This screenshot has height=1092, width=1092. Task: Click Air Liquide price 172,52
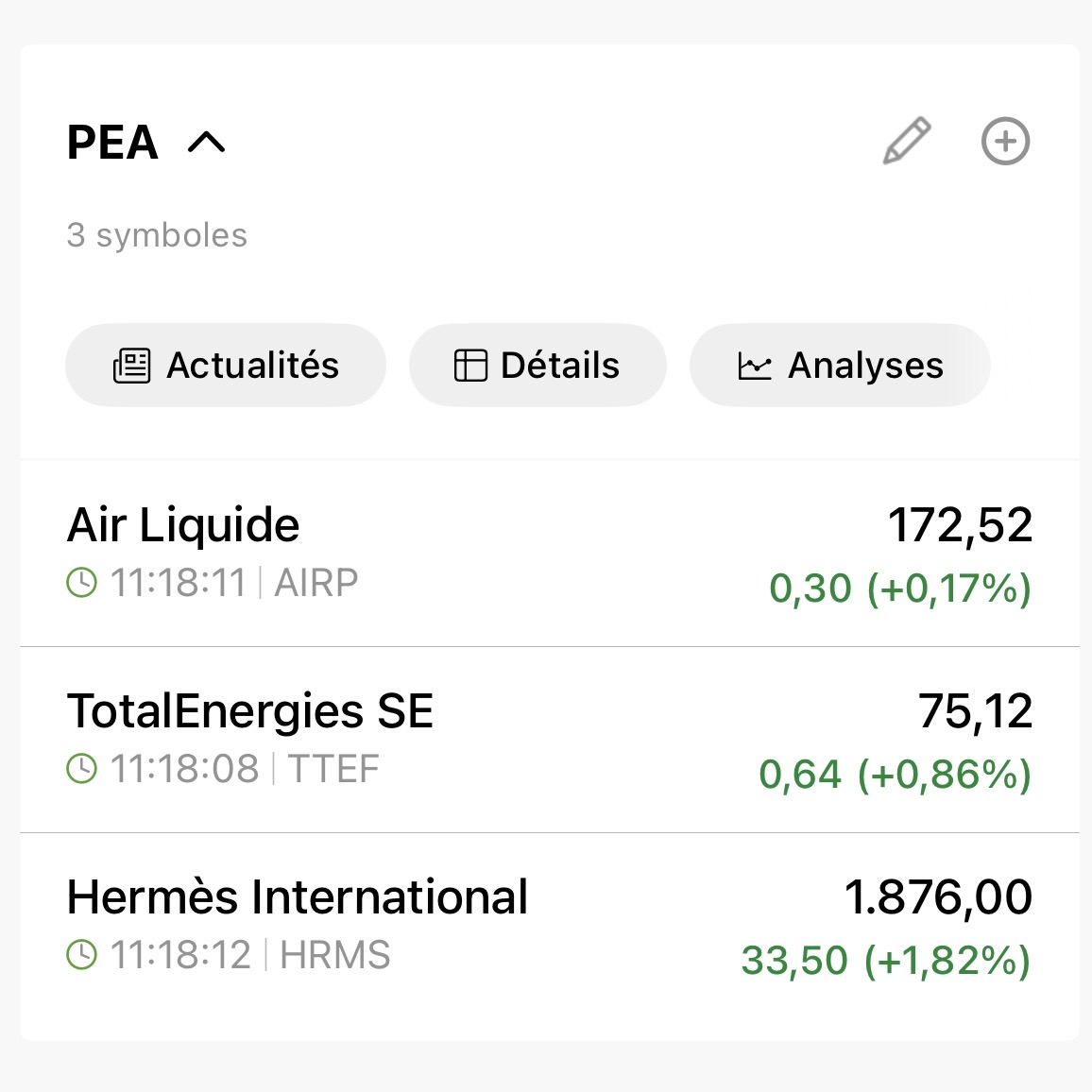(960, 525)
